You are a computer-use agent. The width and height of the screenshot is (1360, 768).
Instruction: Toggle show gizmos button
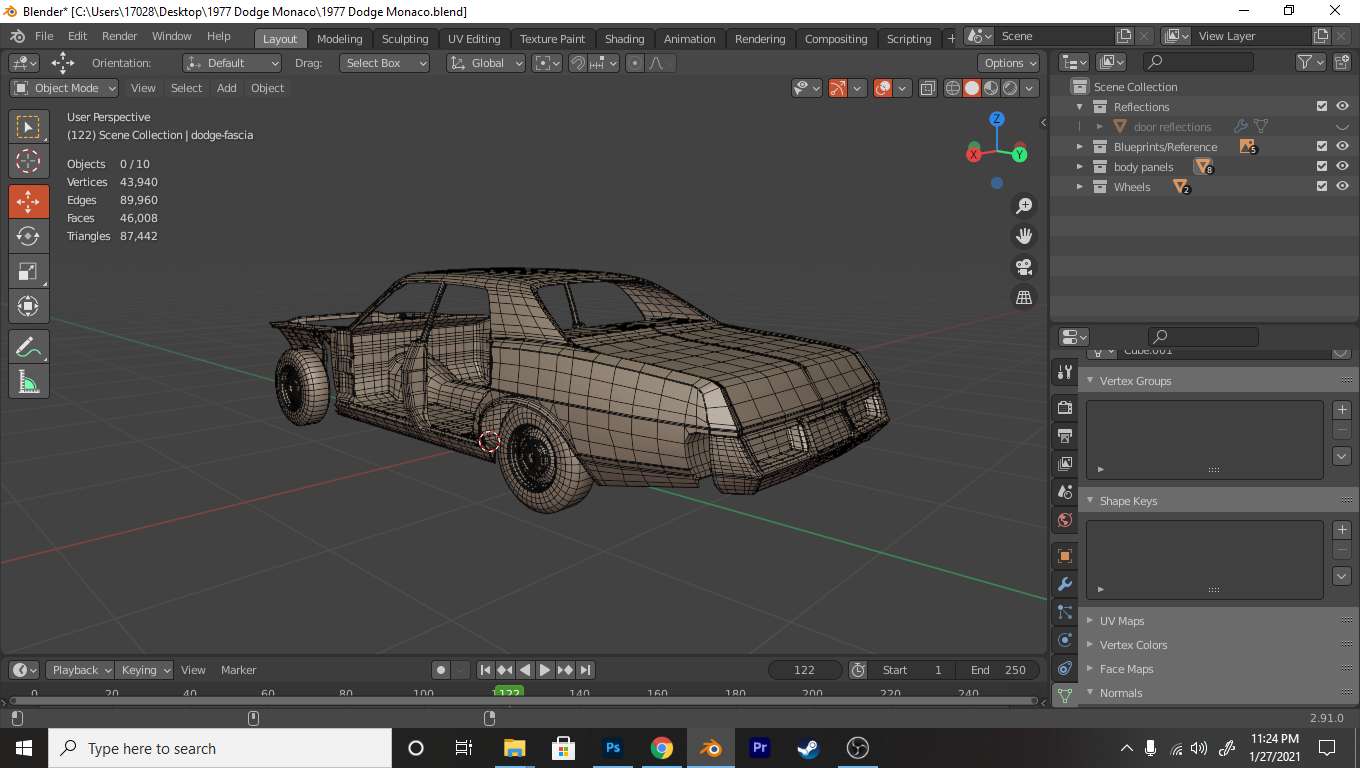839,88
